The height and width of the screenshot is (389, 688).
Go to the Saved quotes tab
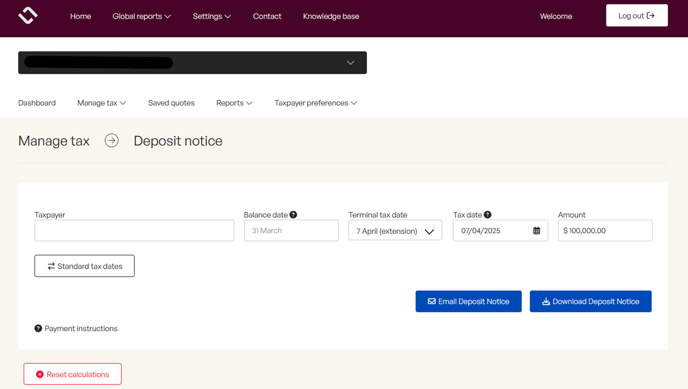pos(171,103)
